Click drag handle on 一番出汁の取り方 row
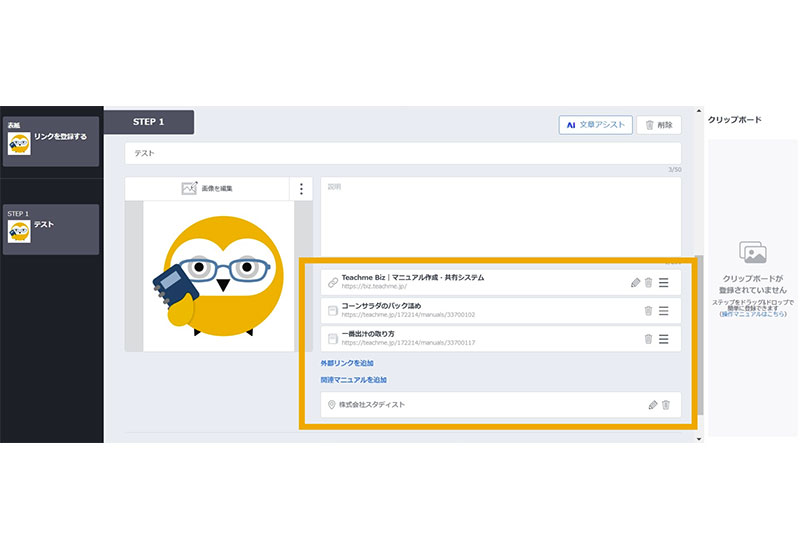800x550 pixels. (x=664, y=339)
